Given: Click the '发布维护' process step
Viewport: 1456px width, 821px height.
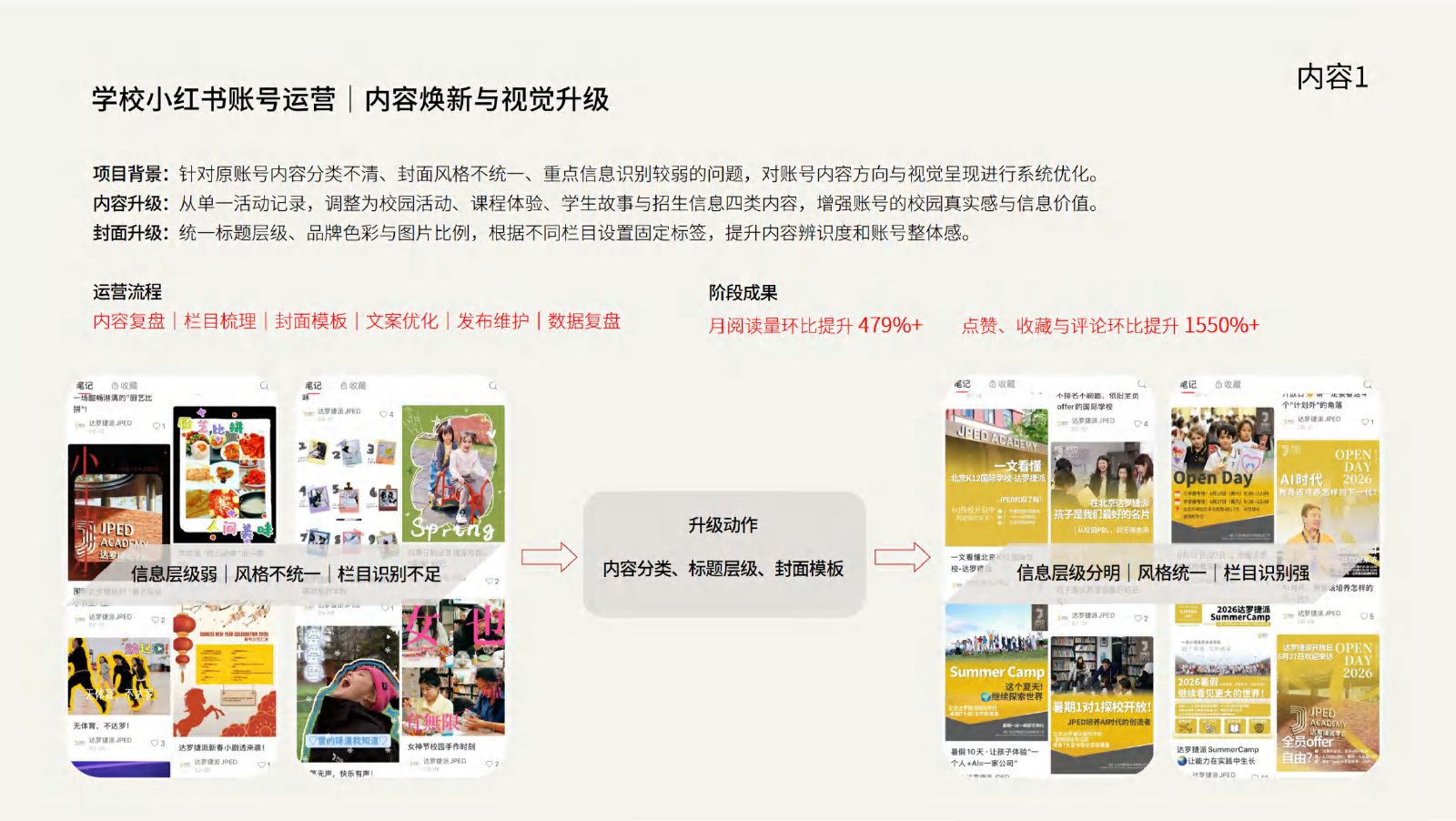Looking at the screenshot, I should point(493,321).
